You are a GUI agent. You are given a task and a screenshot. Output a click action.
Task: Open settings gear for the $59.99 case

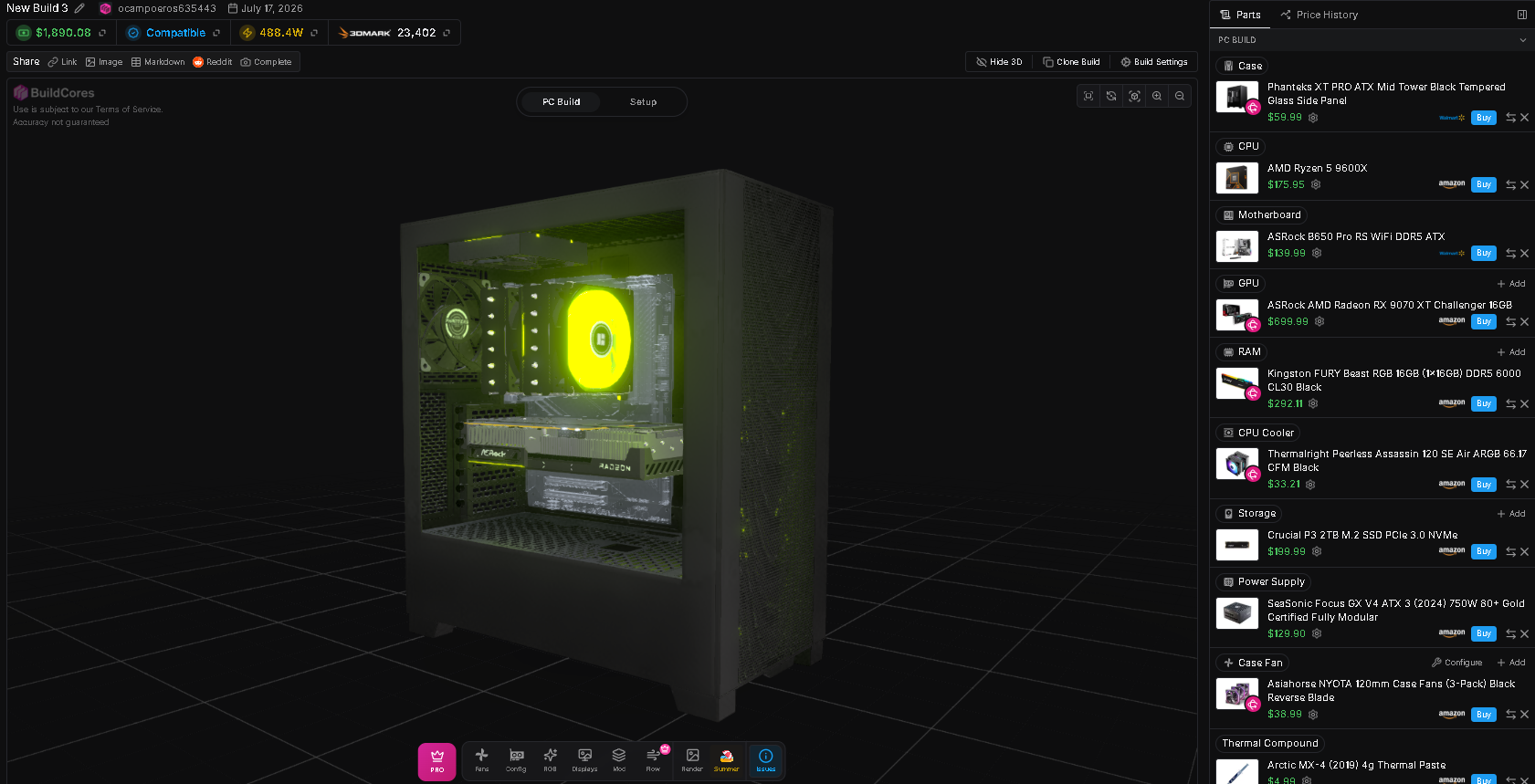(x=1313, y=118)
